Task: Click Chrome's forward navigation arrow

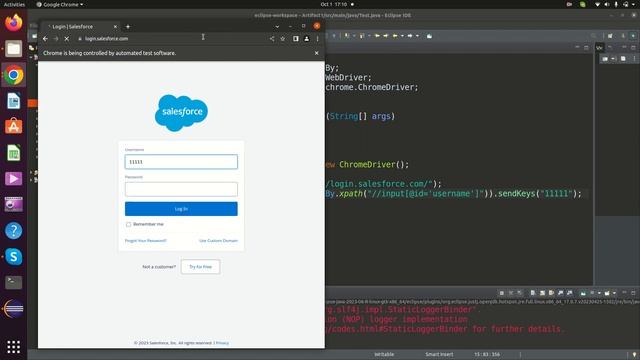Action: pos(56,38)
